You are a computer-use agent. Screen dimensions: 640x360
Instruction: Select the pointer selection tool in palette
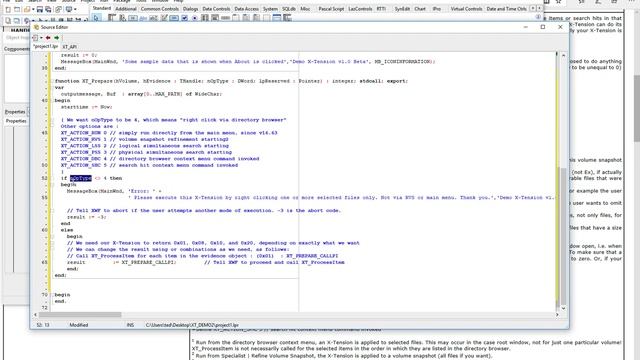[x=96, y=18]
